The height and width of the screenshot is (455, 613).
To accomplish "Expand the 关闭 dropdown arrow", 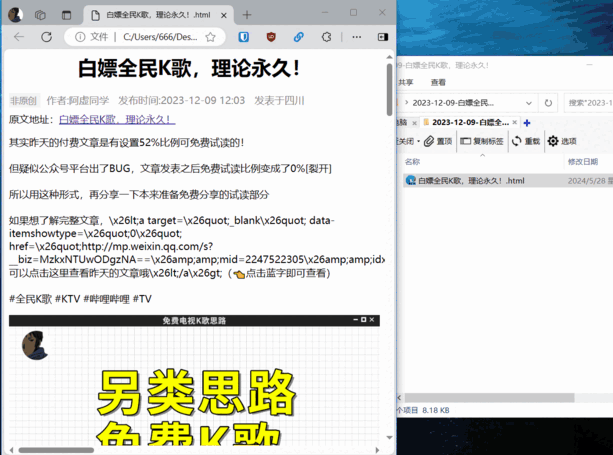I will click(418, 142).
